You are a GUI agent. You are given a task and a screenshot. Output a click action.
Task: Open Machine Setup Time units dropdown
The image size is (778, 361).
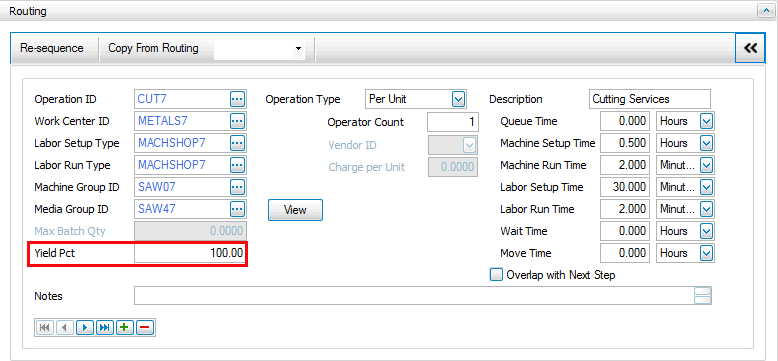coord(706,143)
